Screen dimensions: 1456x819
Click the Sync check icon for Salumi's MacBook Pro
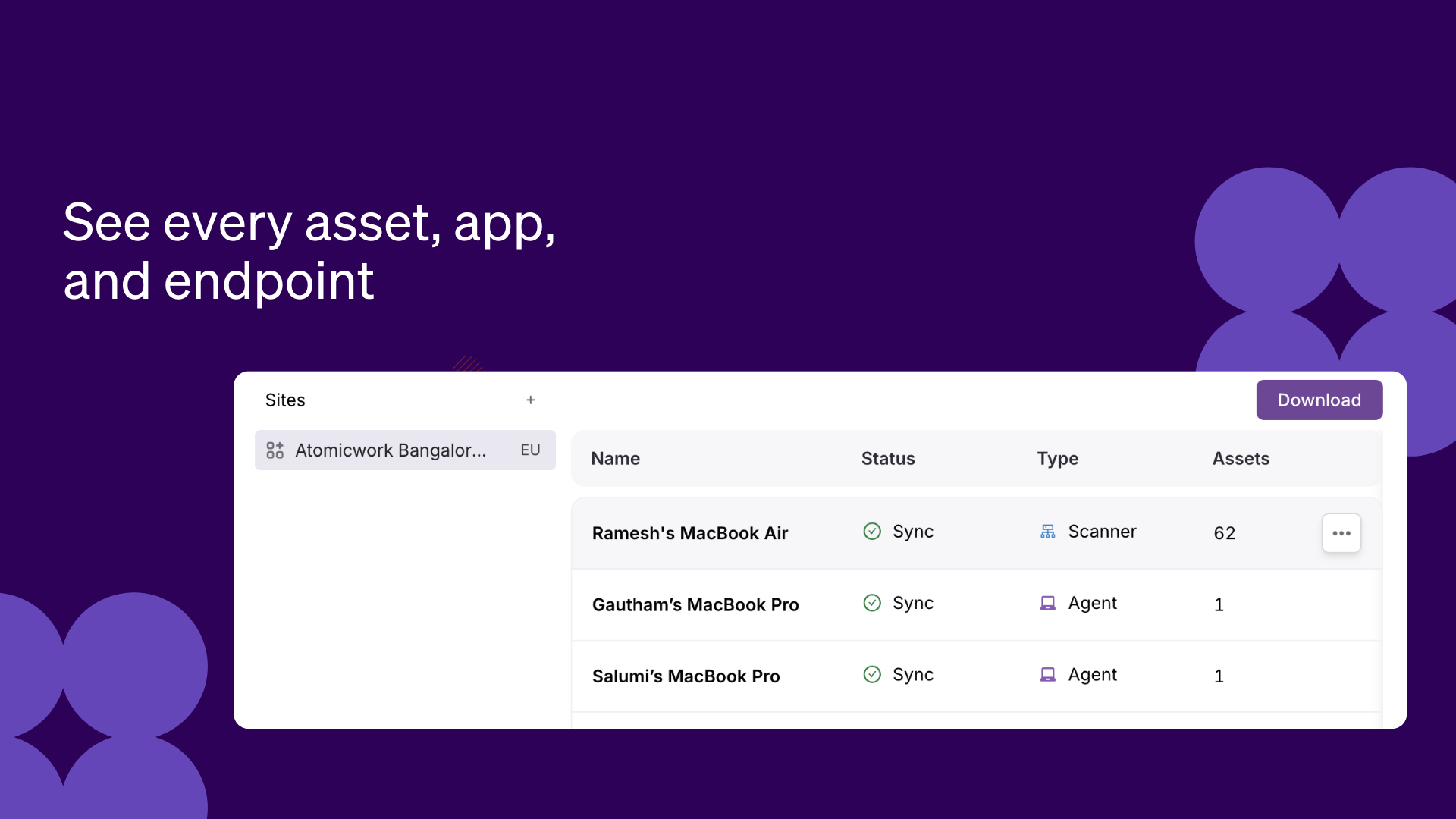pos(872,674)
